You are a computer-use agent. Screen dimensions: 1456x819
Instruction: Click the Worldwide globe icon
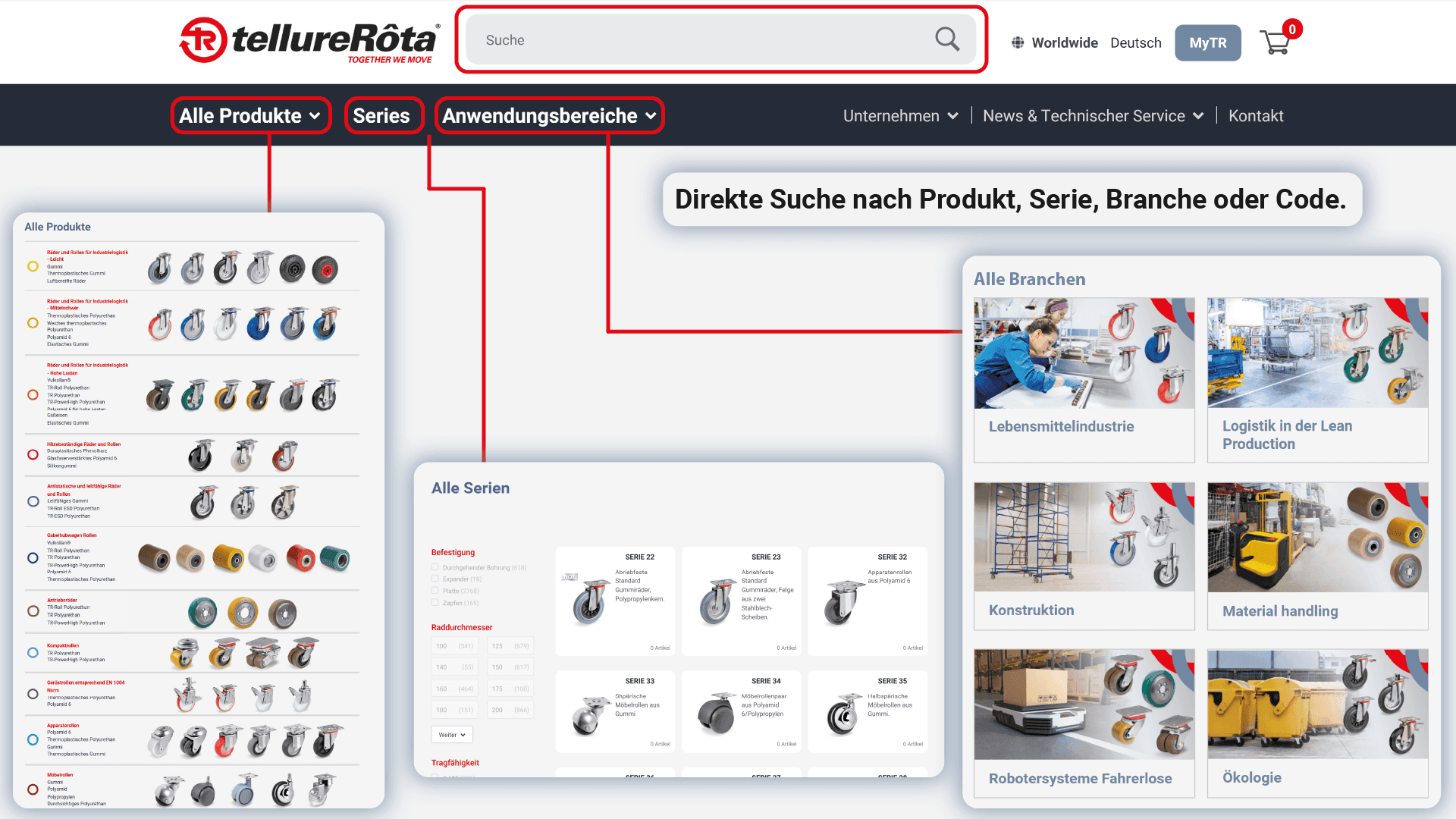click(x=1018, y=43)
